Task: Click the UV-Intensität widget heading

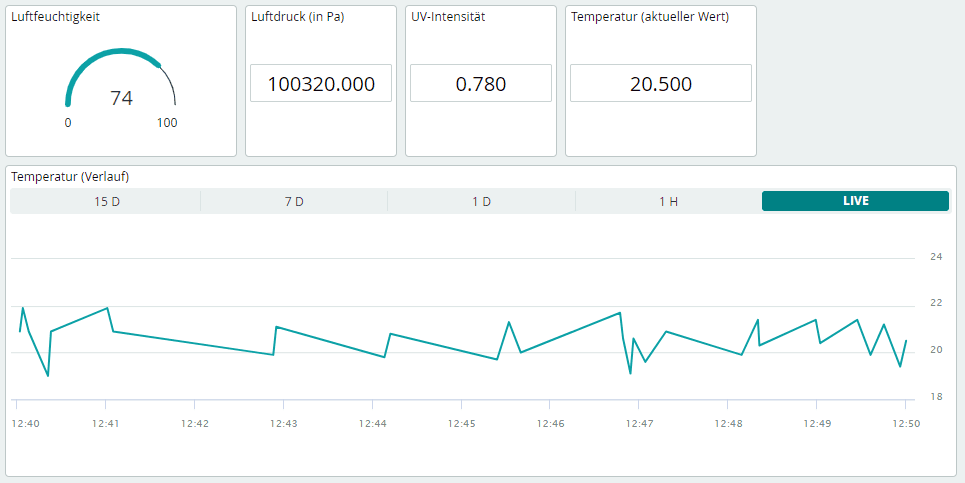Action: [448, 18]
